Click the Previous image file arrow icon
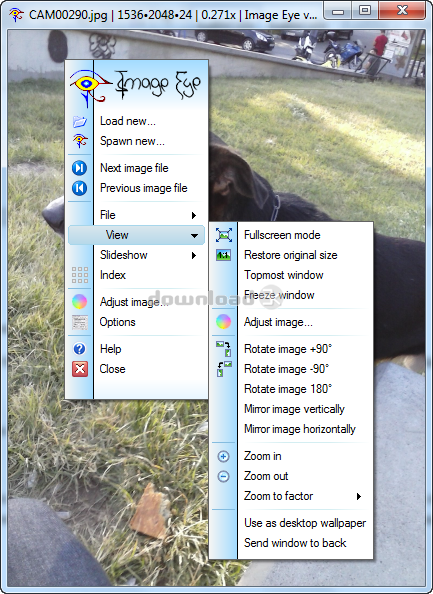The height and width of the screenshot is (594, 433). pyautogui.click(x=80, y=188)
